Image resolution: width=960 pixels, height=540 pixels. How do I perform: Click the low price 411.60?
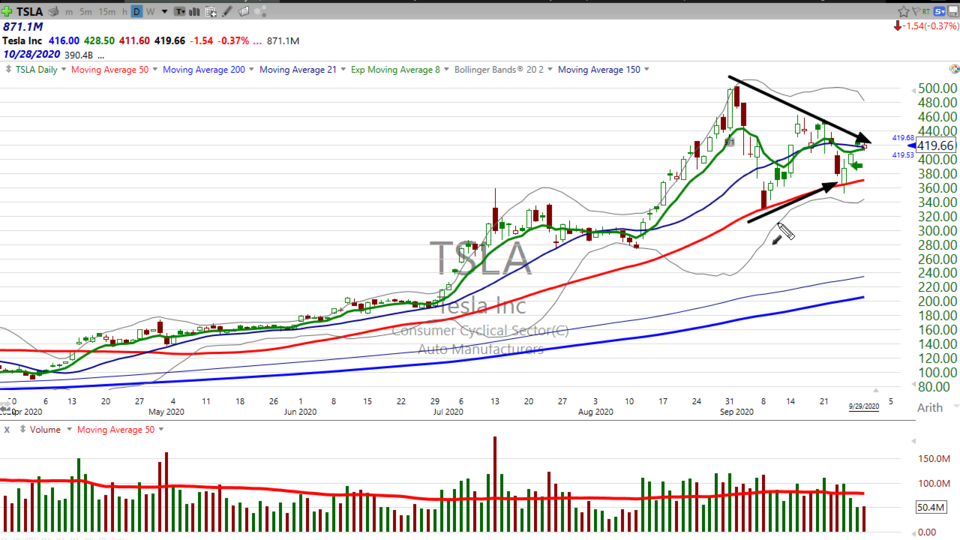coord(135,40)
